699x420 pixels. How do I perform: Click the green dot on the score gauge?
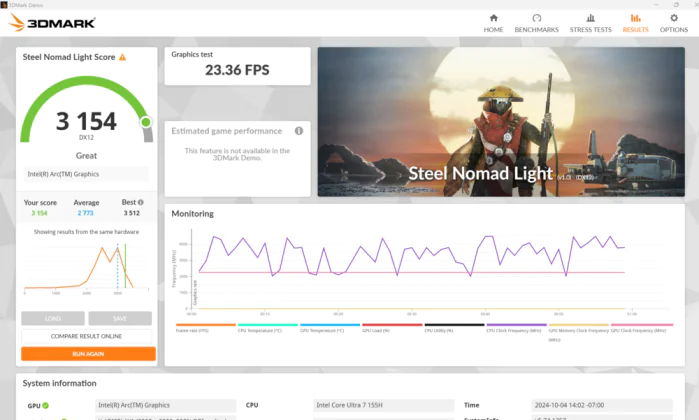point(146,122)
